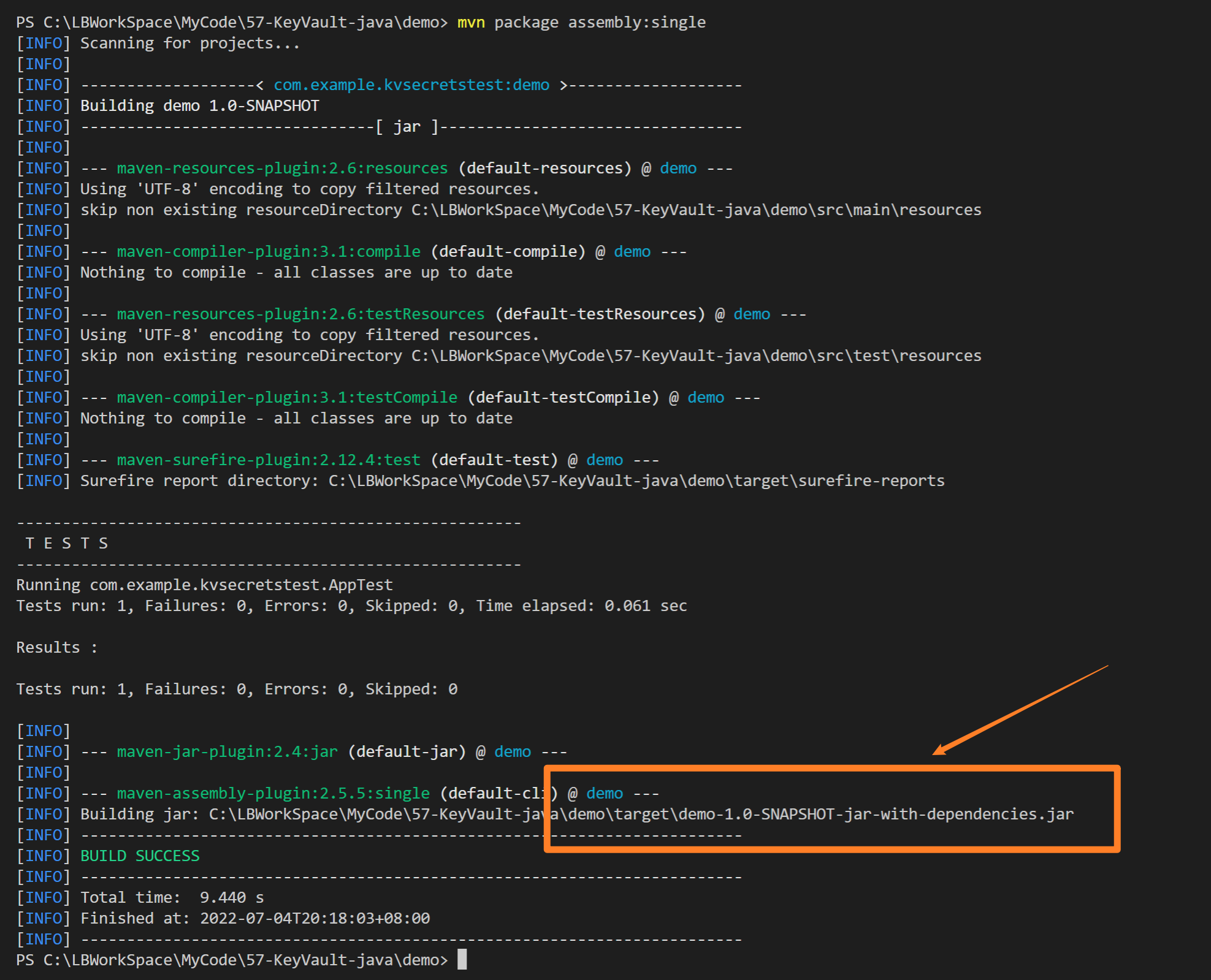The image size is (1211, 980).
Task: Click the 'Results :' label
Action: pos(56,647)
